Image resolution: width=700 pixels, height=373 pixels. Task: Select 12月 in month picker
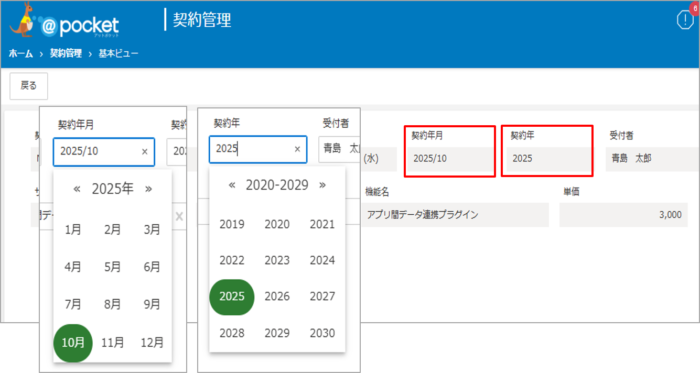click(152, 343)
